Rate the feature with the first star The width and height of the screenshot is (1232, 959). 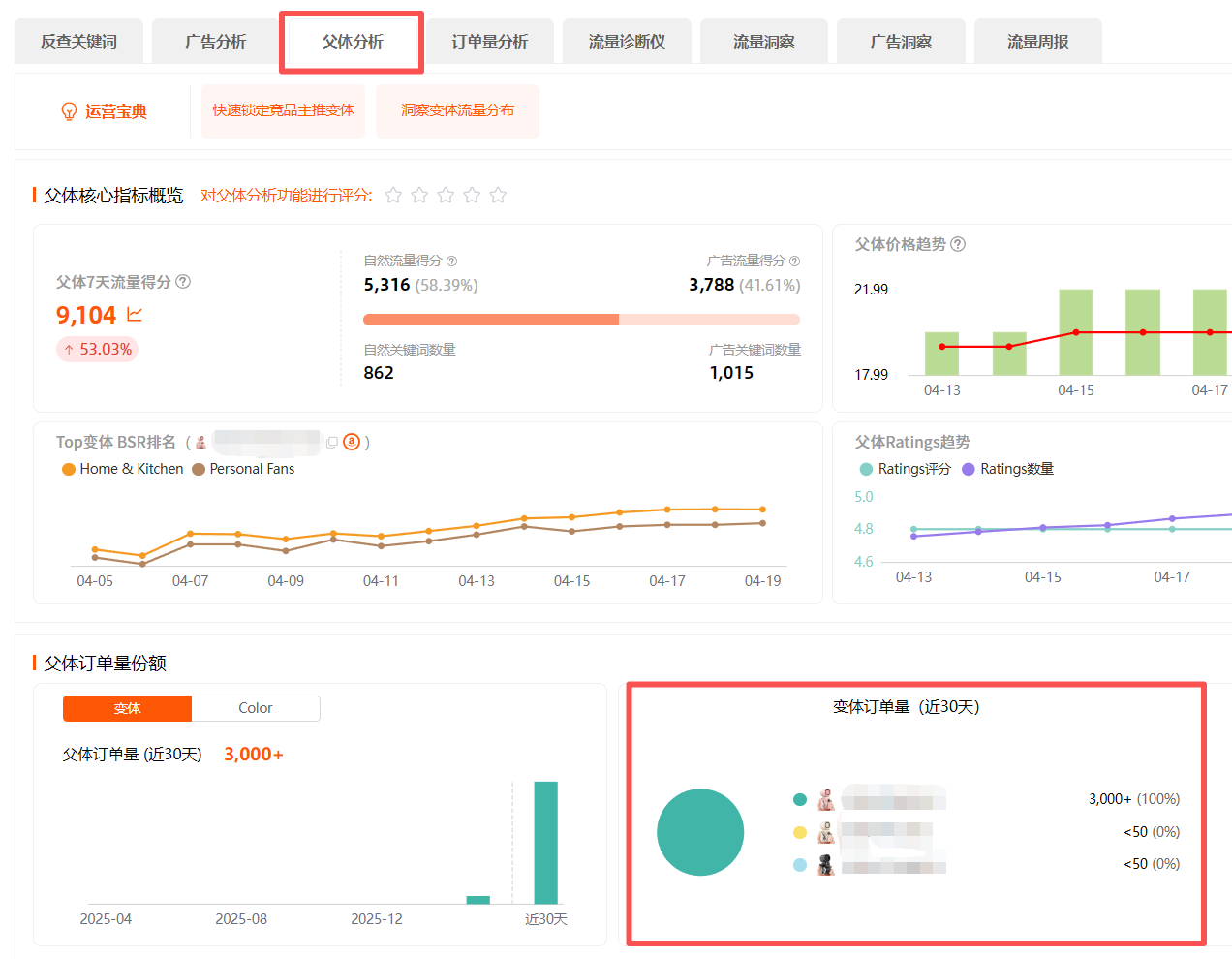(393, 196)
